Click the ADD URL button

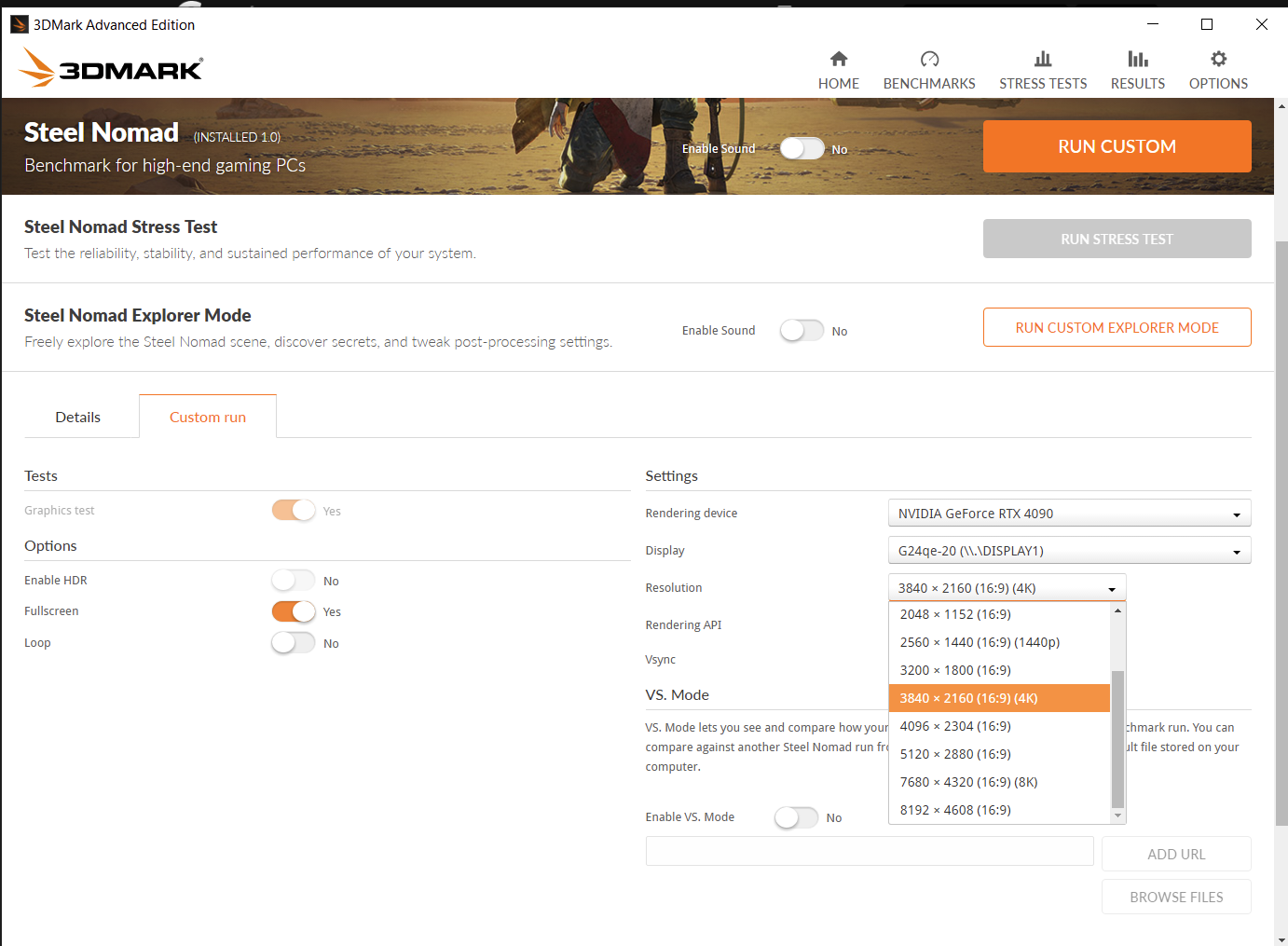(1176, 854)
